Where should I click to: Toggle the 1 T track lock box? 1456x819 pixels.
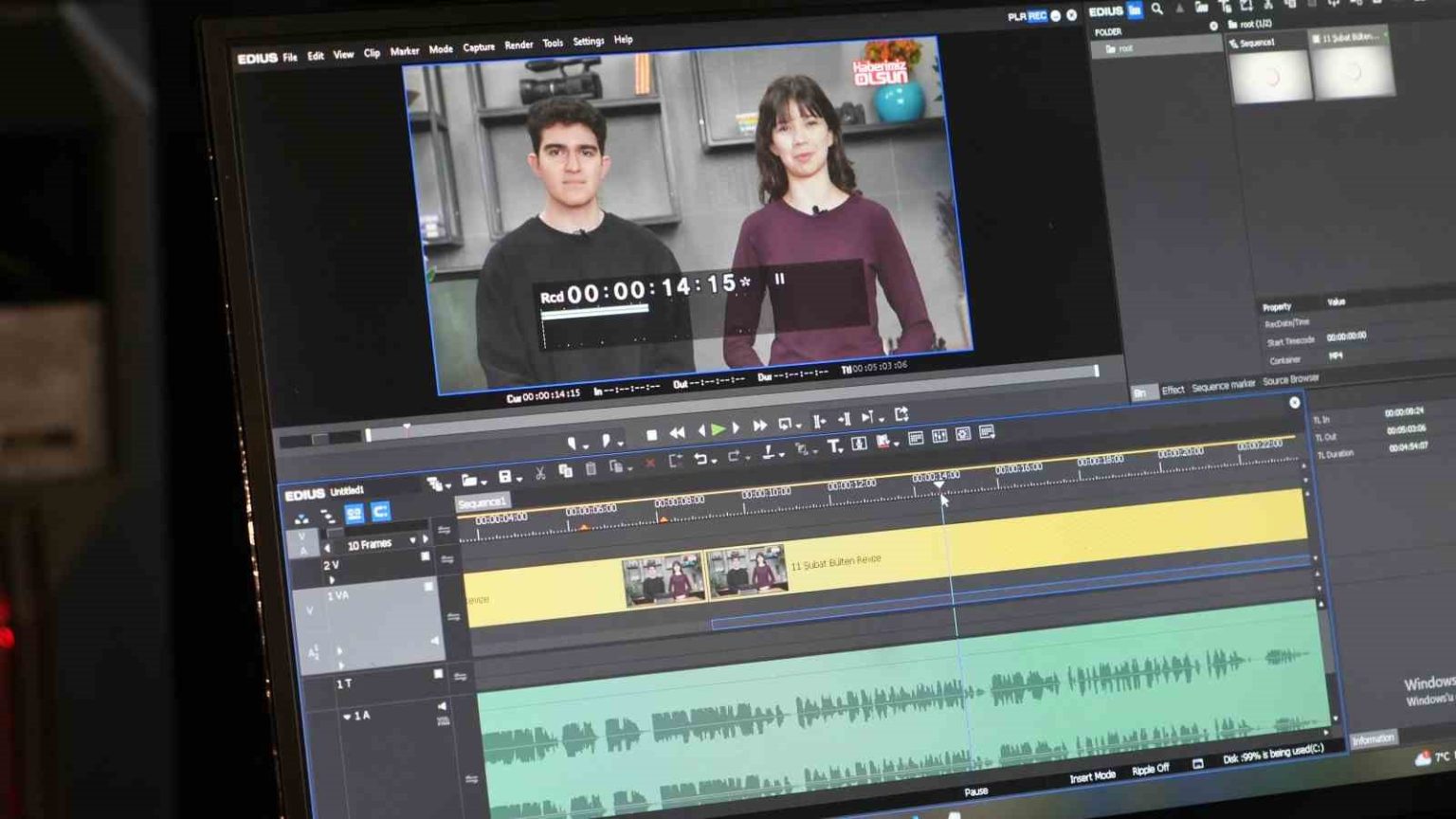438,674
